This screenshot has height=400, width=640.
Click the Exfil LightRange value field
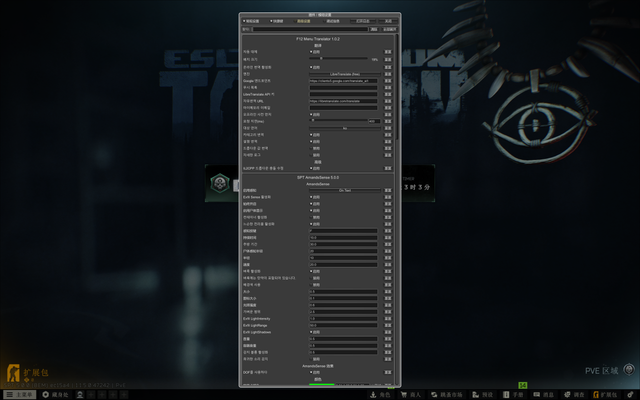pyautogui.click(x=343, y=325)
